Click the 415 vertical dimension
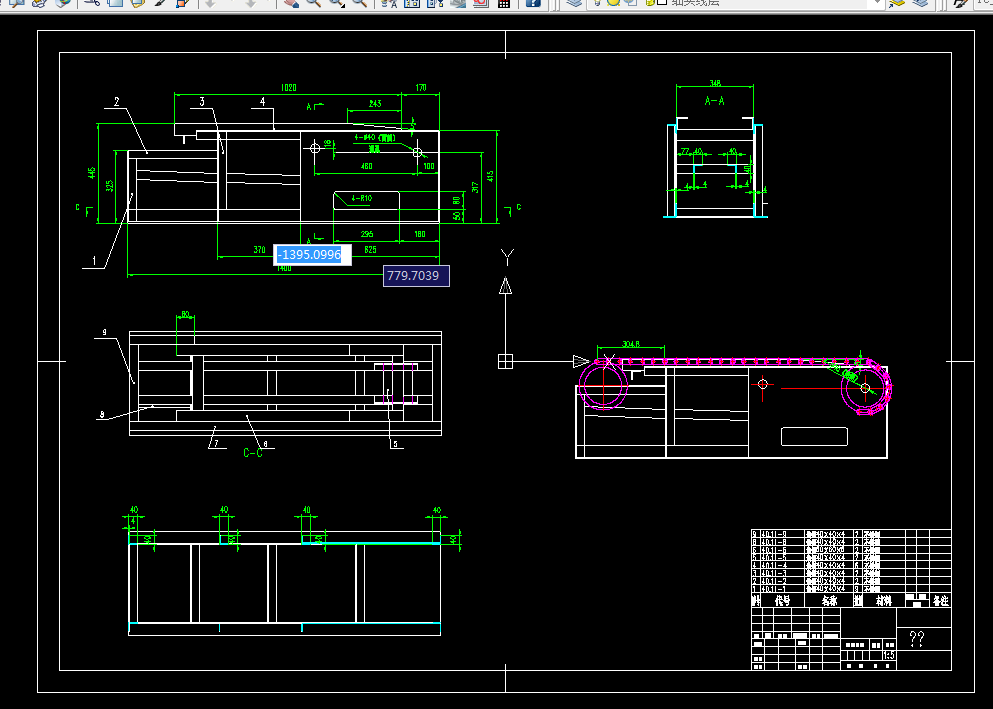Viewport: 993px width, 709px height. click(491, 176)
